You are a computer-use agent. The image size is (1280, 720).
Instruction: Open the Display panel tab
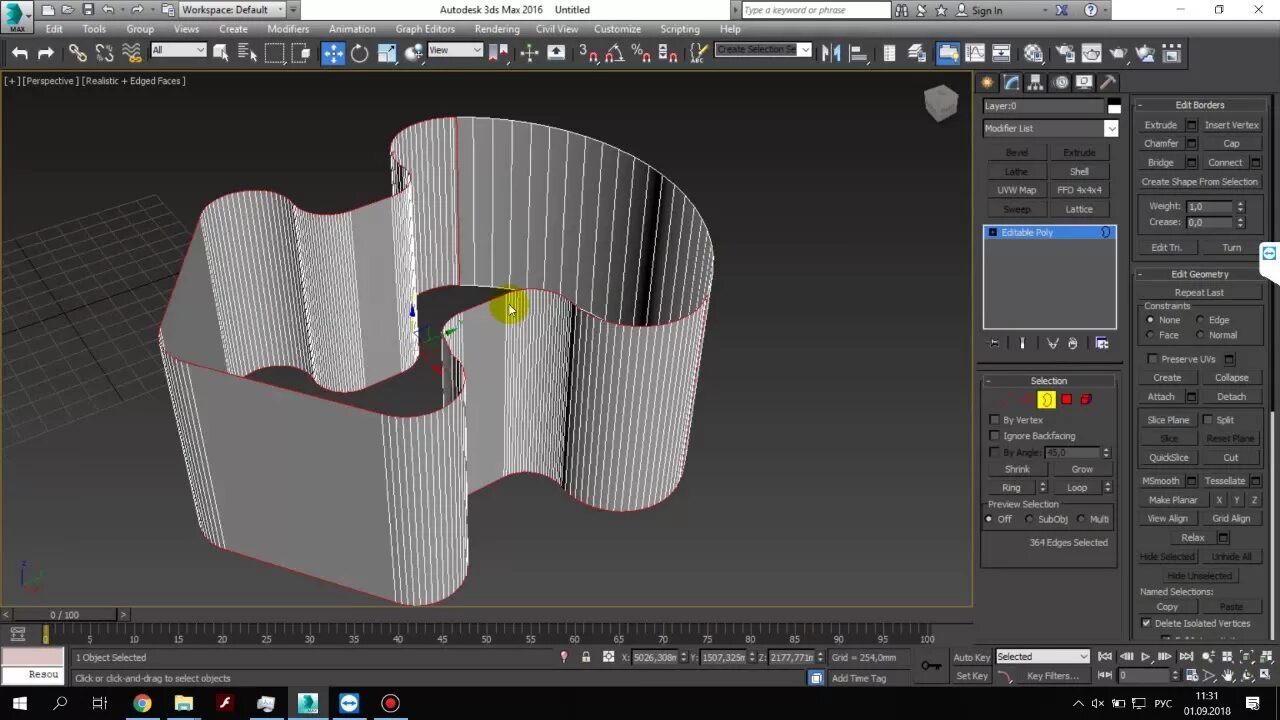click(x=1084, y=83)
